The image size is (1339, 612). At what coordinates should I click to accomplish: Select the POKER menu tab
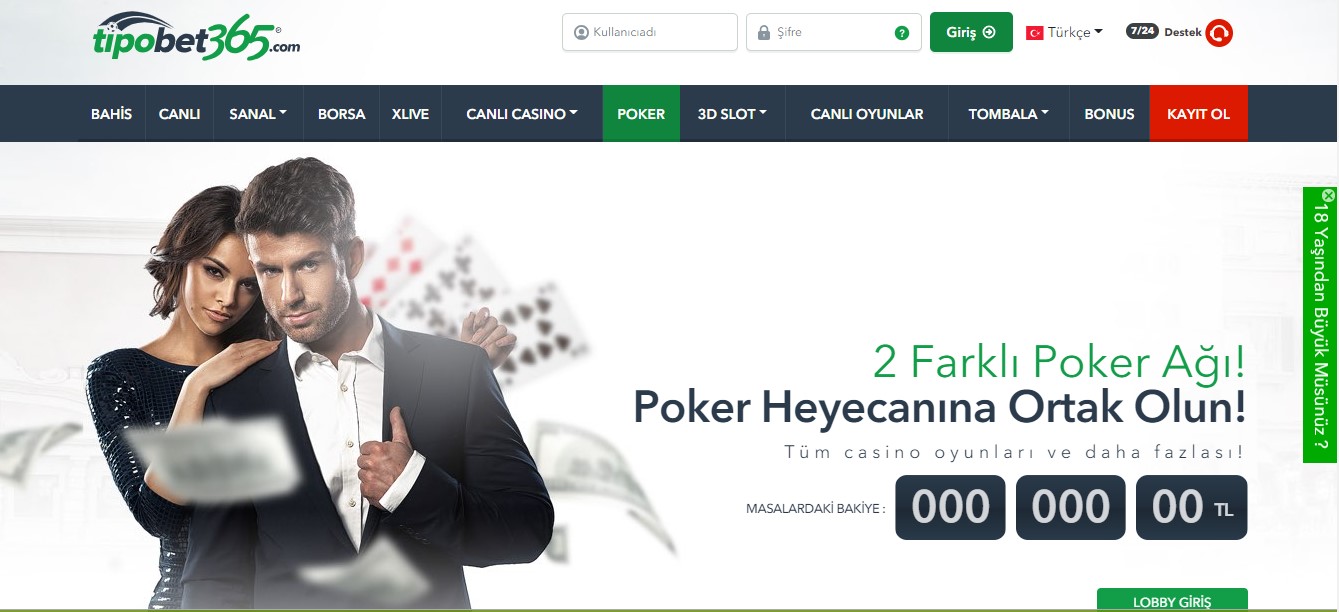[641, 114]
